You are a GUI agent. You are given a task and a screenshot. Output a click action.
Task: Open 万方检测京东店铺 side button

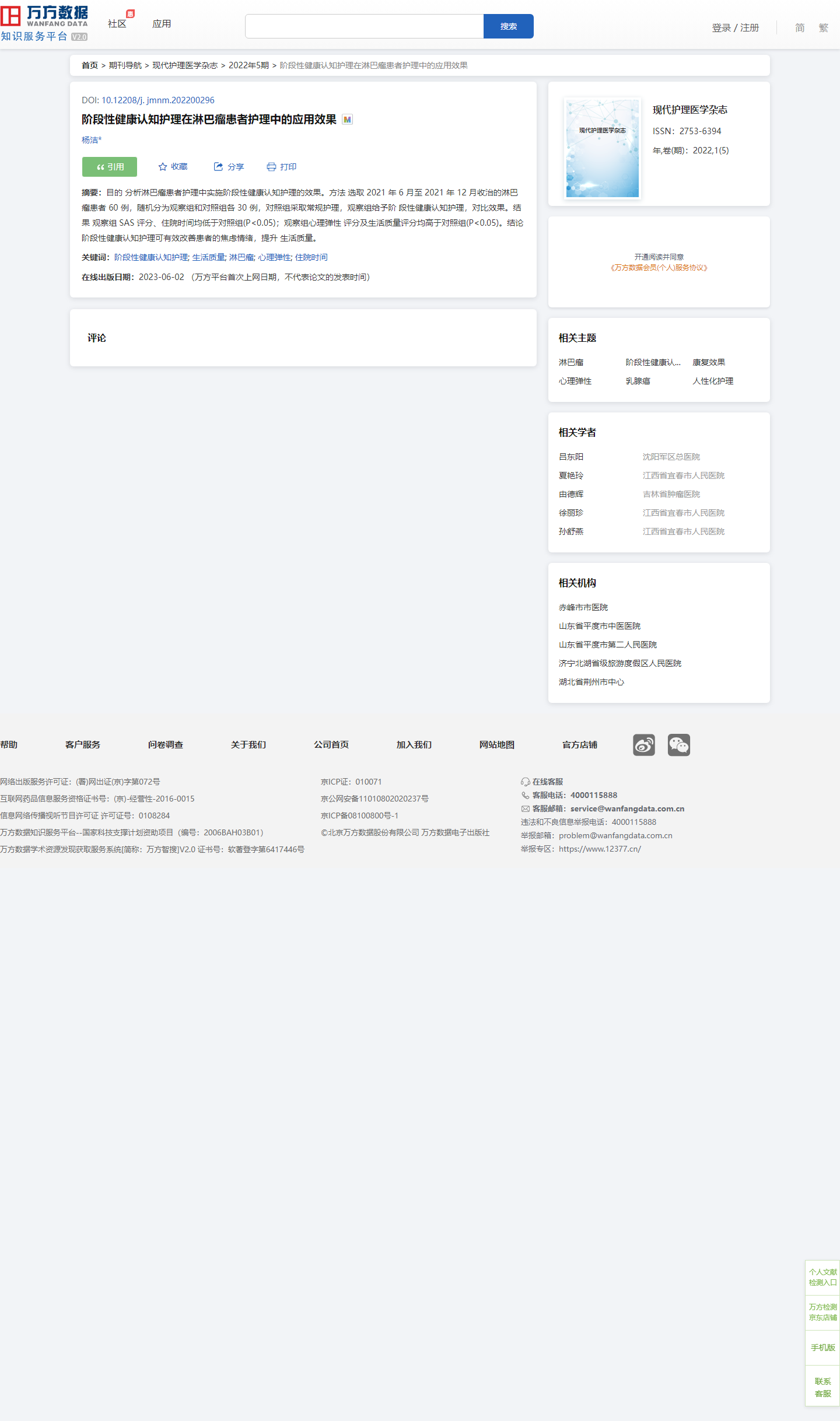point(822,1312)
